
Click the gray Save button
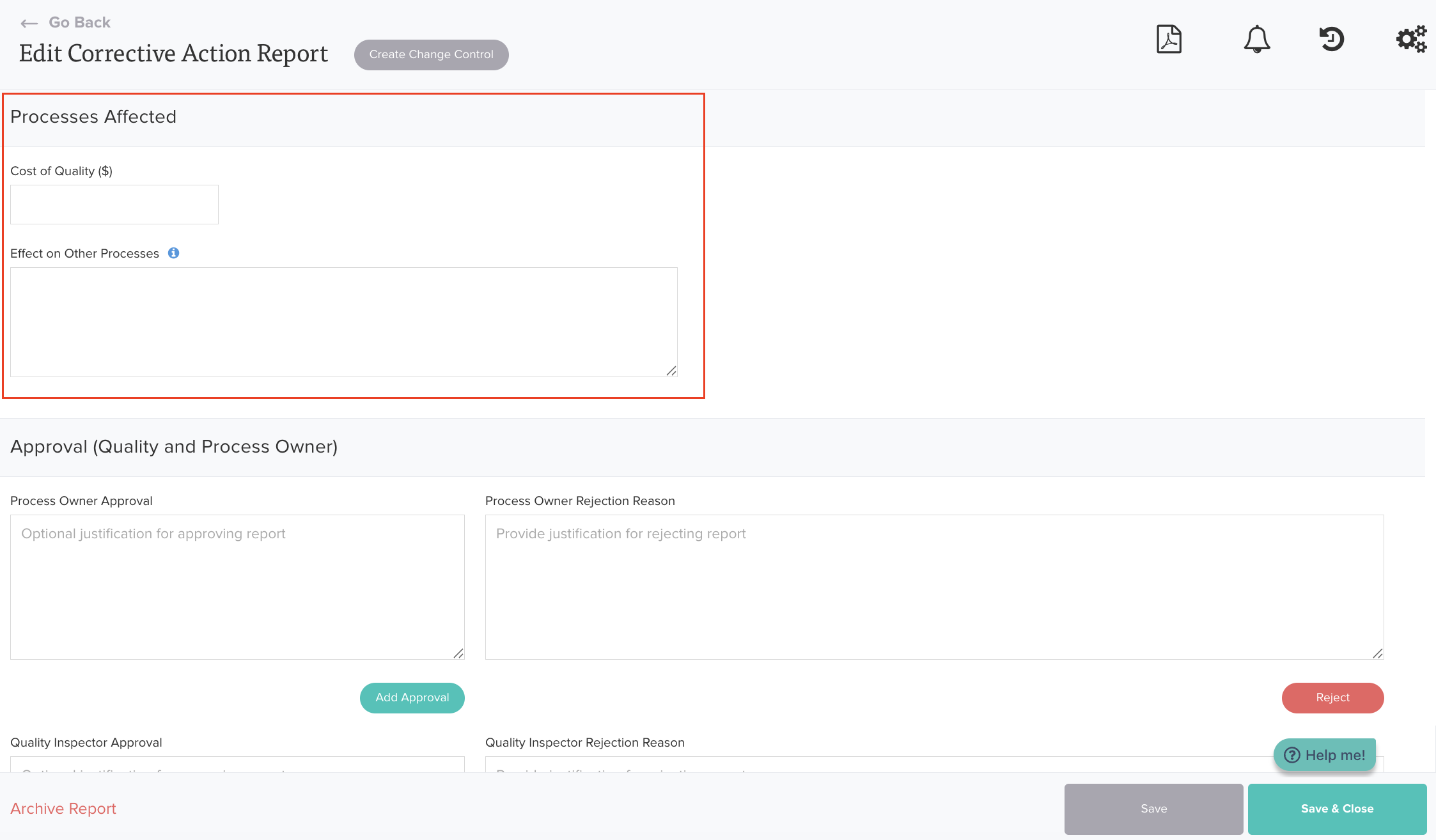point(1153,809)
